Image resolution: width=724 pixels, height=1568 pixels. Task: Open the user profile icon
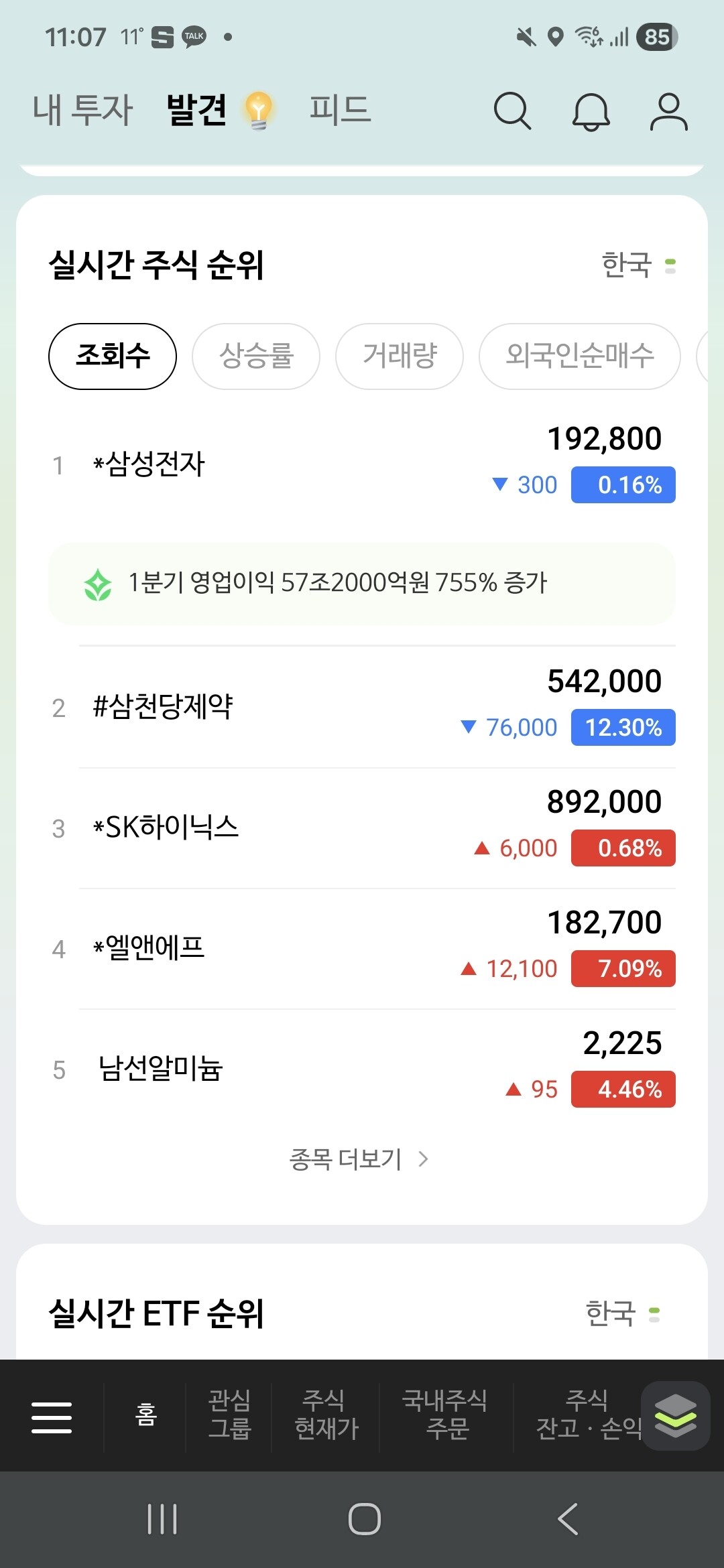668,111
